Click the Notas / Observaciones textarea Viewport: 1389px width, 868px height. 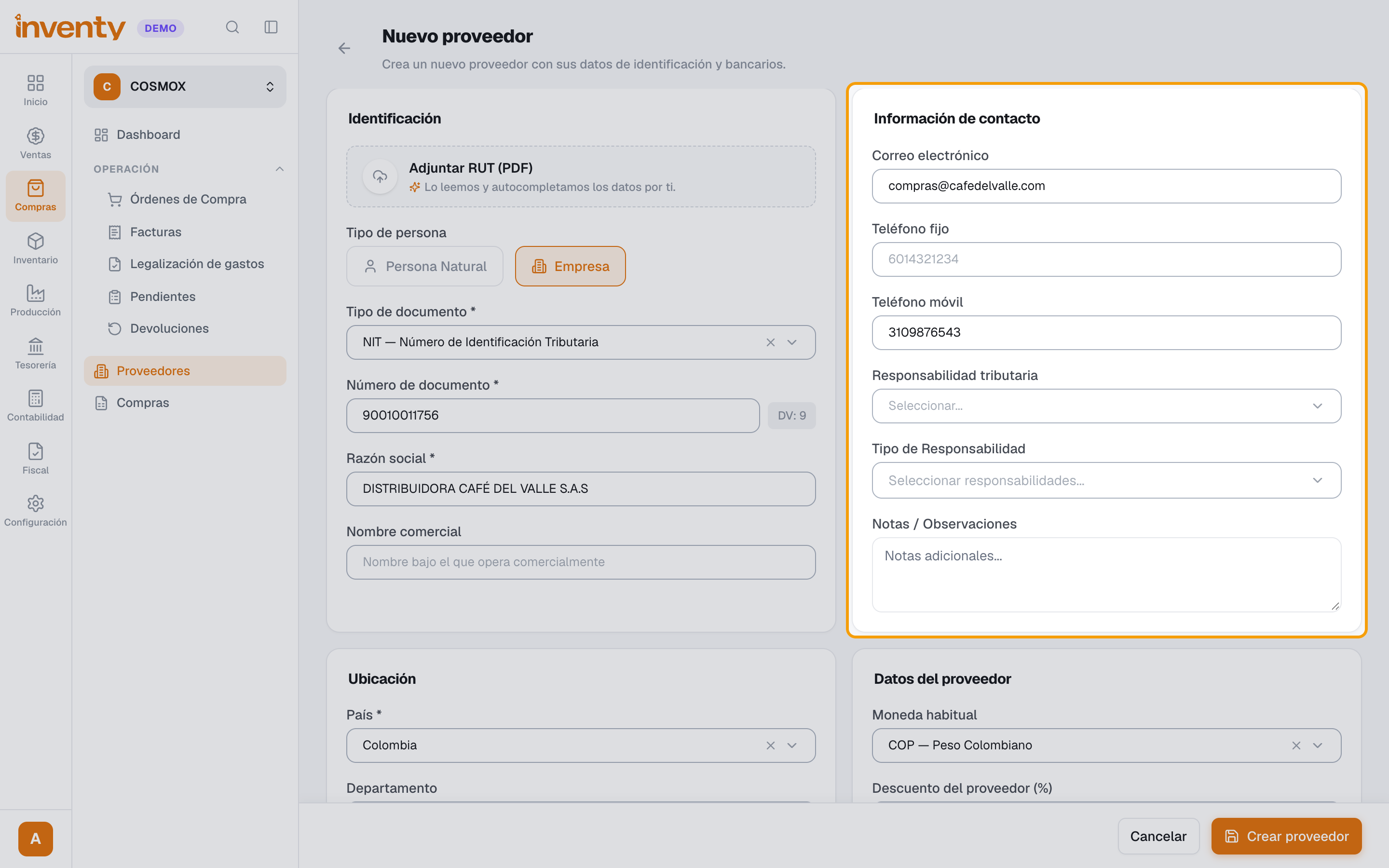point(1106,575)
